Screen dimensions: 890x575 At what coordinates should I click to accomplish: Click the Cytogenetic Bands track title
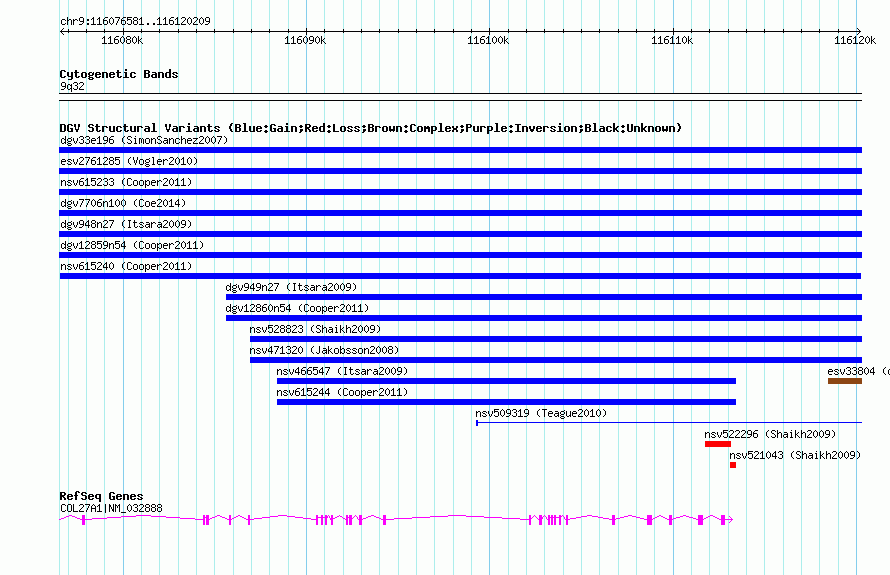[x=119, y=74]
